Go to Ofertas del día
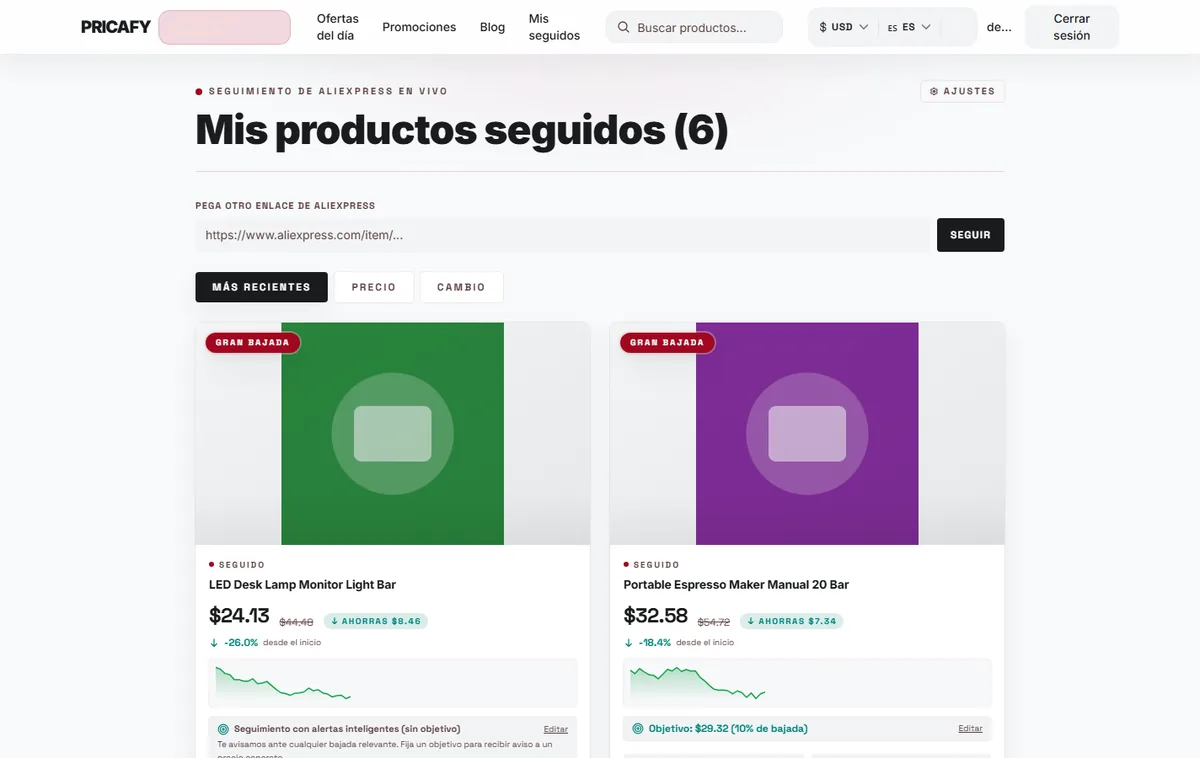 coord(338,27)
